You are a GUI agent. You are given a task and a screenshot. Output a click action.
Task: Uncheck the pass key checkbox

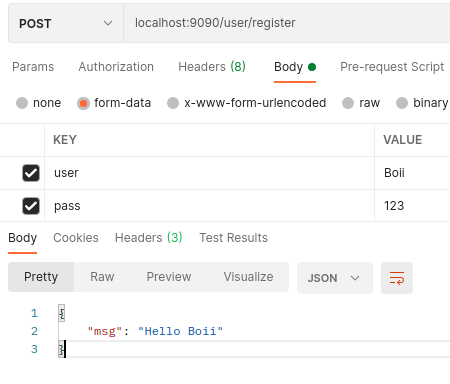(31, 206)
